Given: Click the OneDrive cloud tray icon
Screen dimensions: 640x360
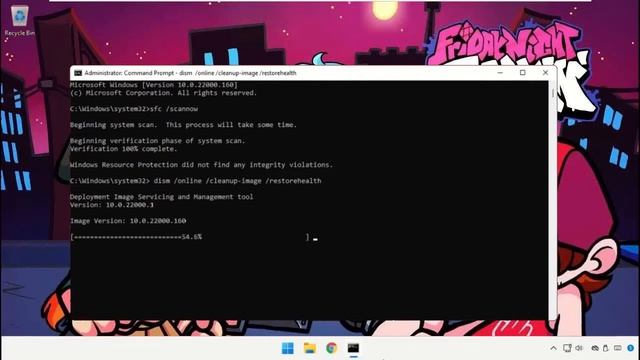Looking at the screenshot, I should click(595, 348).
